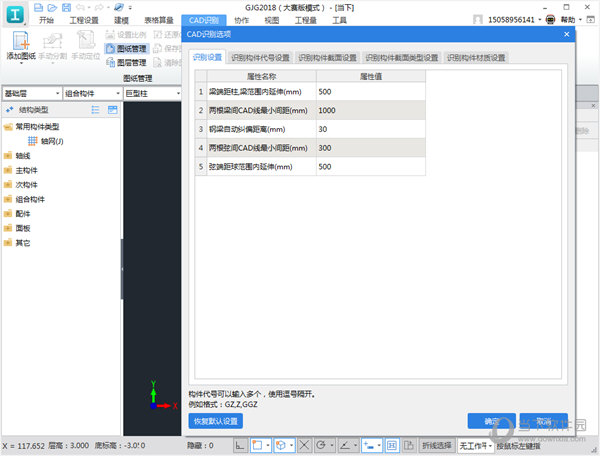Image resolution: width=600 pixels, height=456 pixels.
Task: Click the Open file icon in quick access toolbar
Action: (52, 7)
